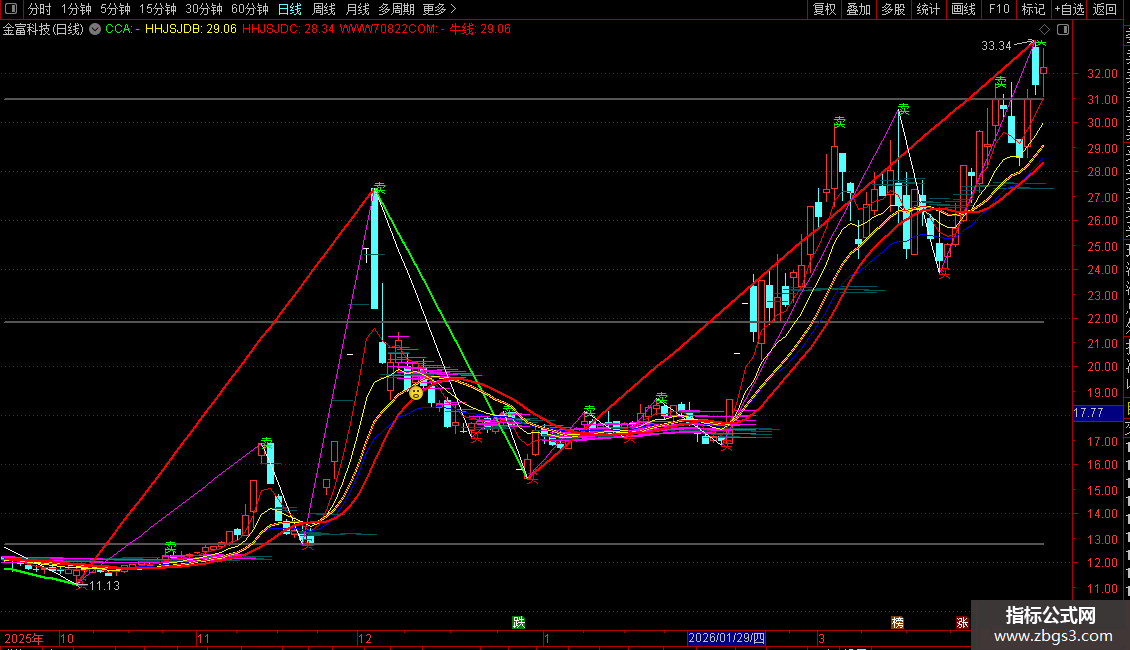Click the 返回 back button
Screen dimensions: 1130x650
click(1105, 9)
